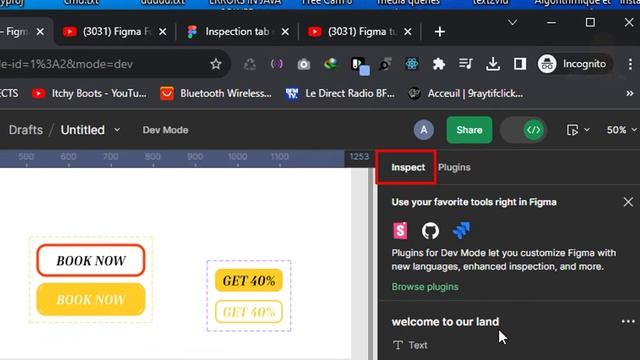
Task: Close the Inspection tab browser tab
Action: coord(285,31)
